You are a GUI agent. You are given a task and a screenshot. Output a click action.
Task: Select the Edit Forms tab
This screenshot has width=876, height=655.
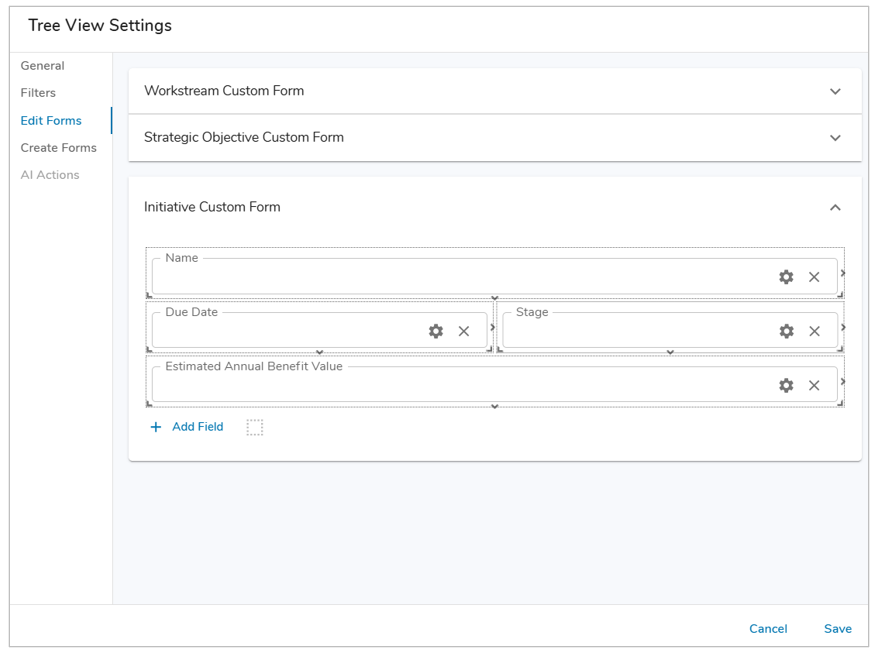pos(51,121)
